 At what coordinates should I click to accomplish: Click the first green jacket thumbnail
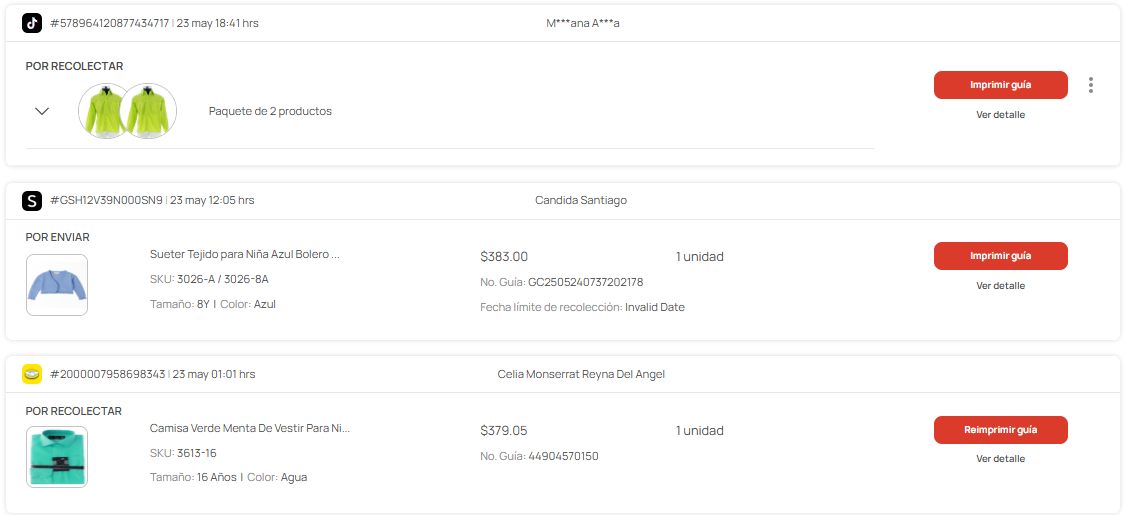(105, 111)
